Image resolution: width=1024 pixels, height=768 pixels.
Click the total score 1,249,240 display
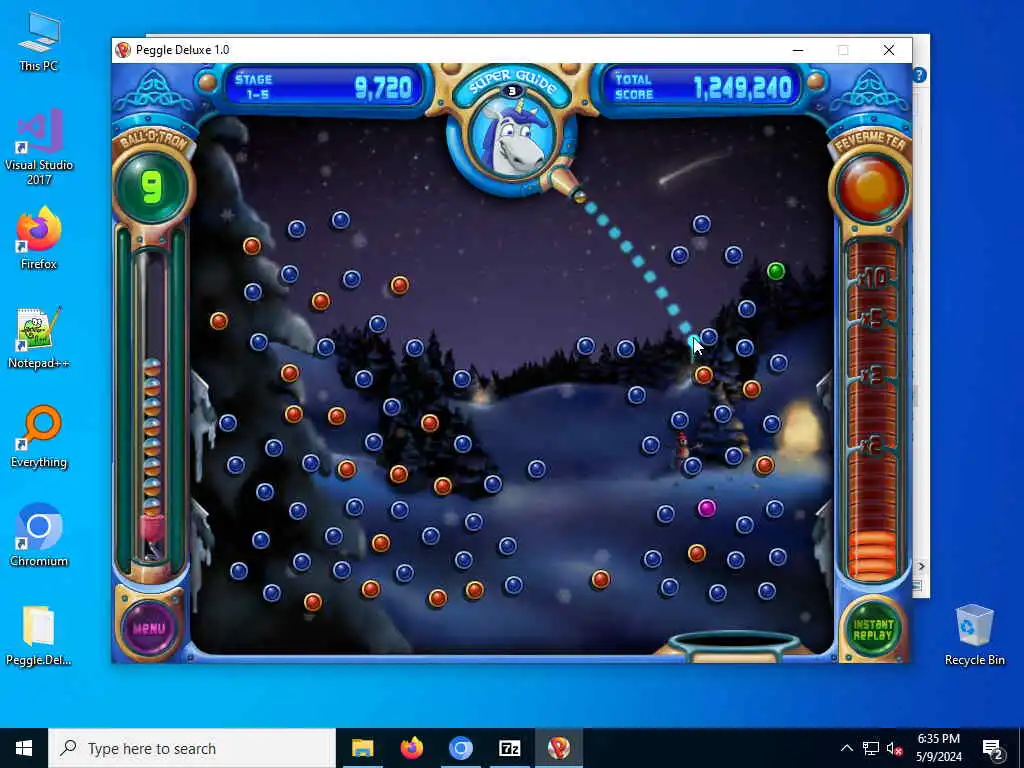[x=743, y=87]
